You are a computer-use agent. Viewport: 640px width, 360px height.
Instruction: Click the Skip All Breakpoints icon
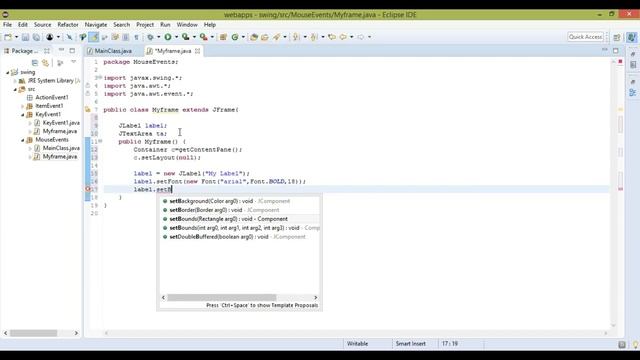pos(69,37)
